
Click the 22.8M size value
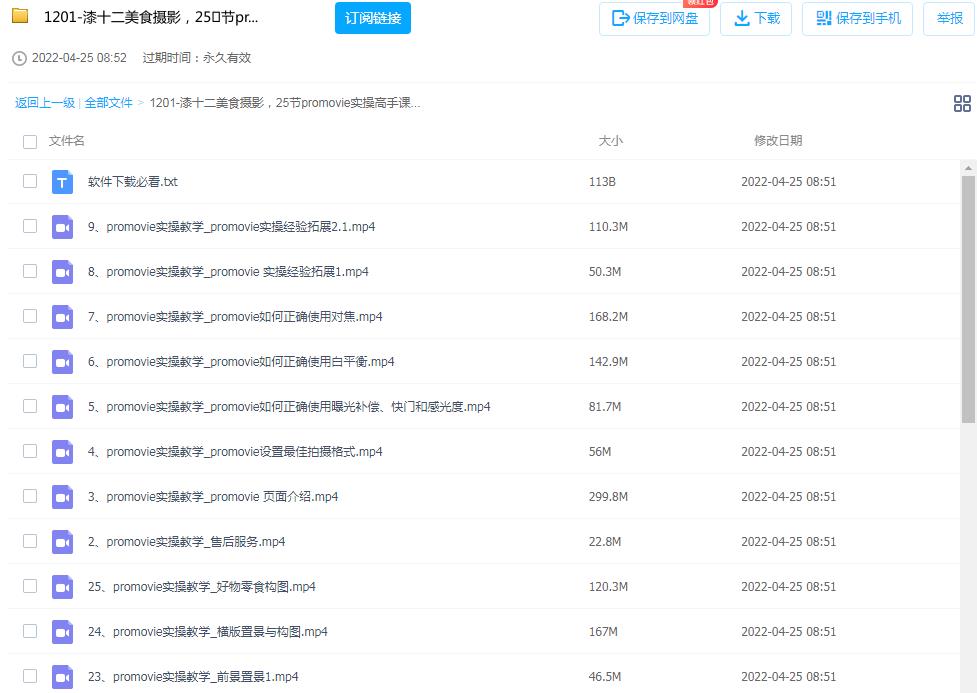click(x=605, y=541)
